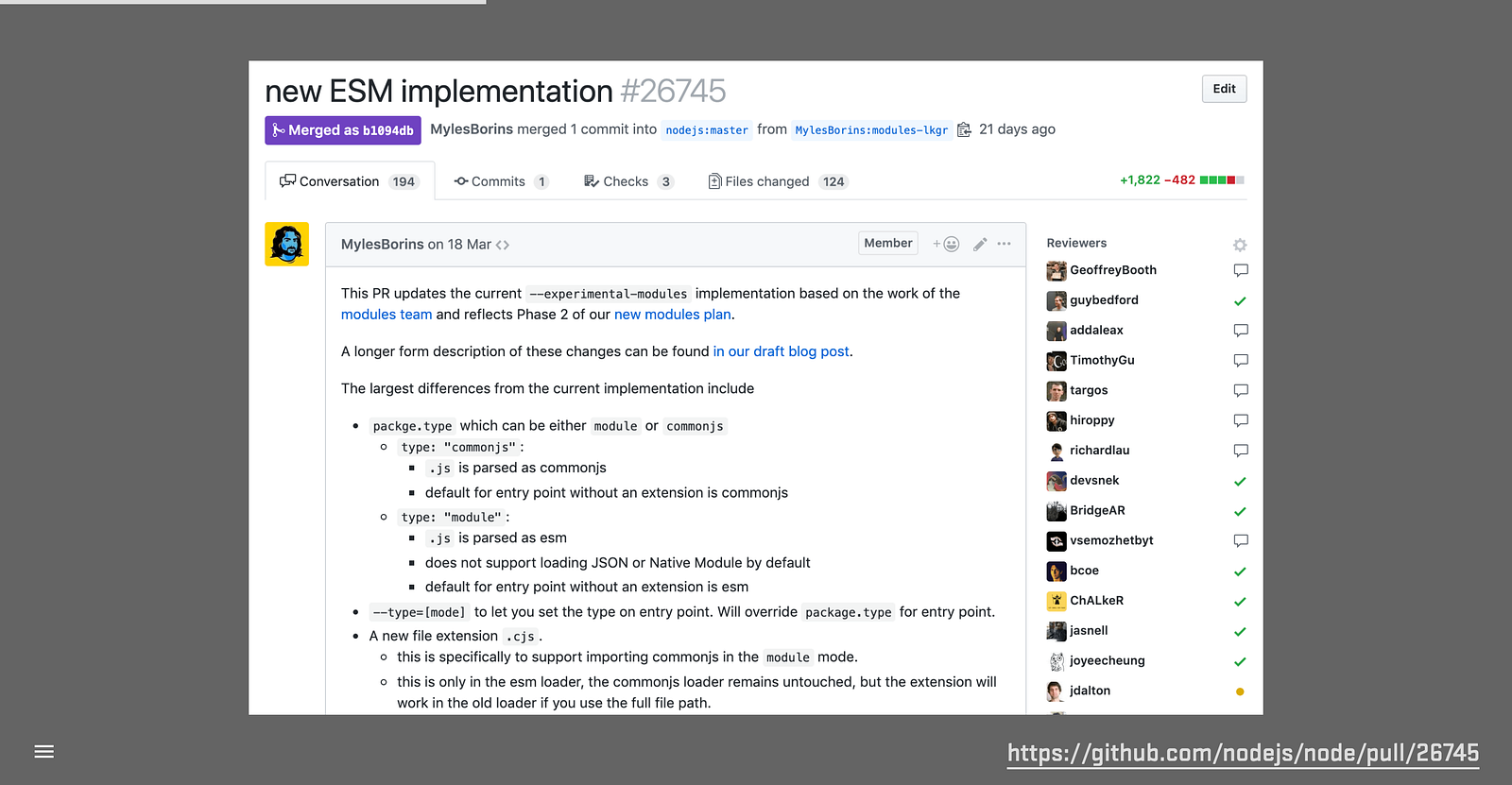Switch to the Commits tab

point(501,181)
